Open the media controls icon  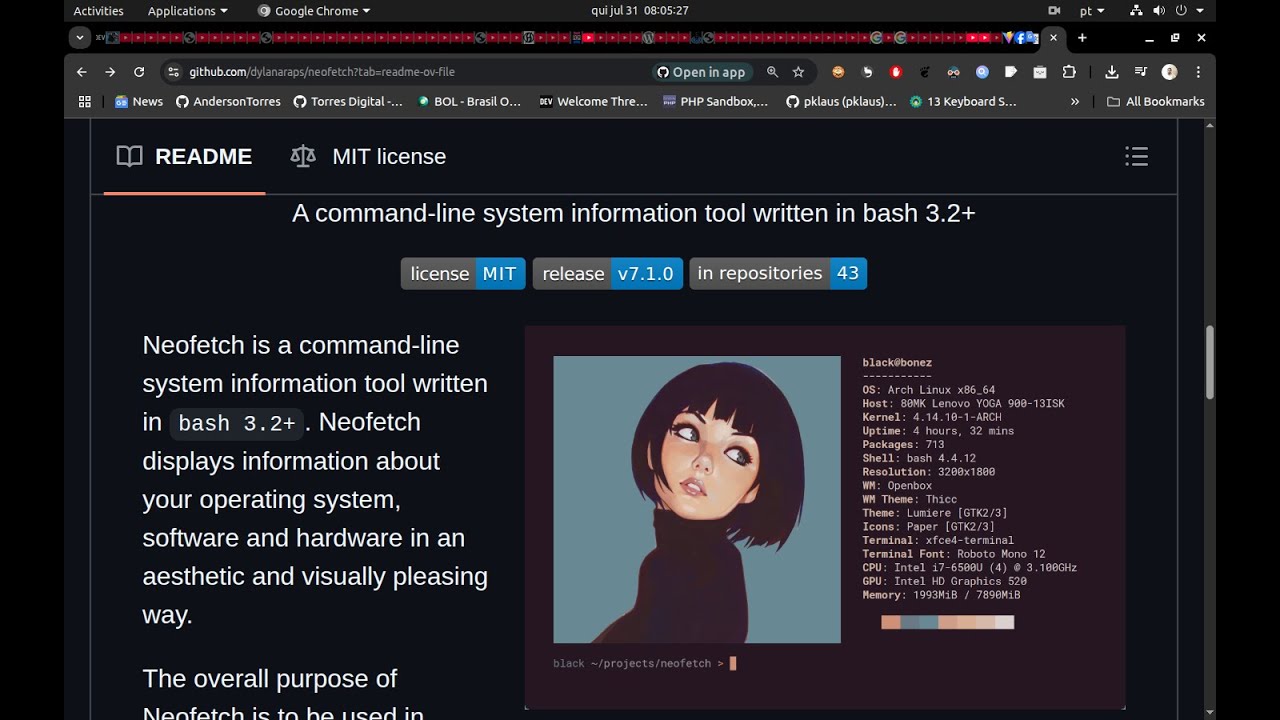point(1140,72)
